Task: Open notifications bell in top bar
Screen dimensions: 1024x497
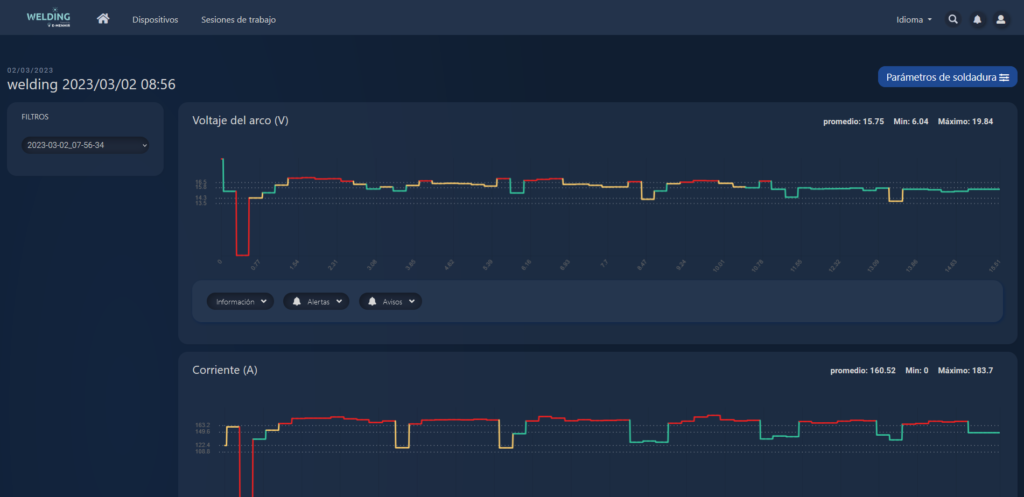Action: click(977, 19)
